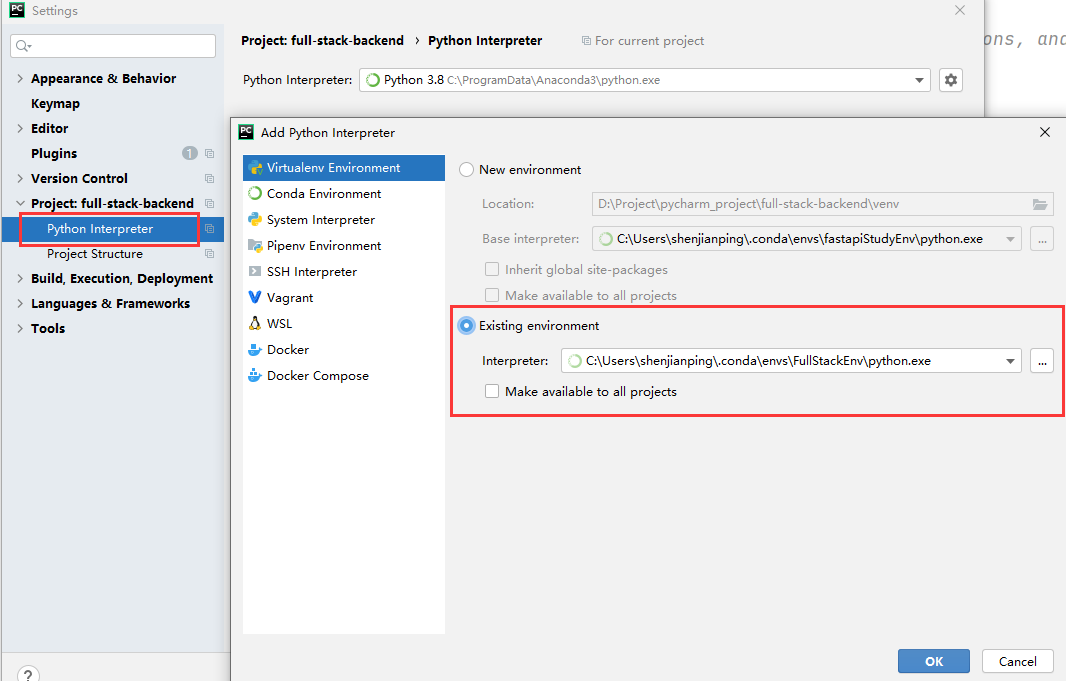1066x681 pixels.
Task: Click the WSL penguin icon
Action: point(255,324)
